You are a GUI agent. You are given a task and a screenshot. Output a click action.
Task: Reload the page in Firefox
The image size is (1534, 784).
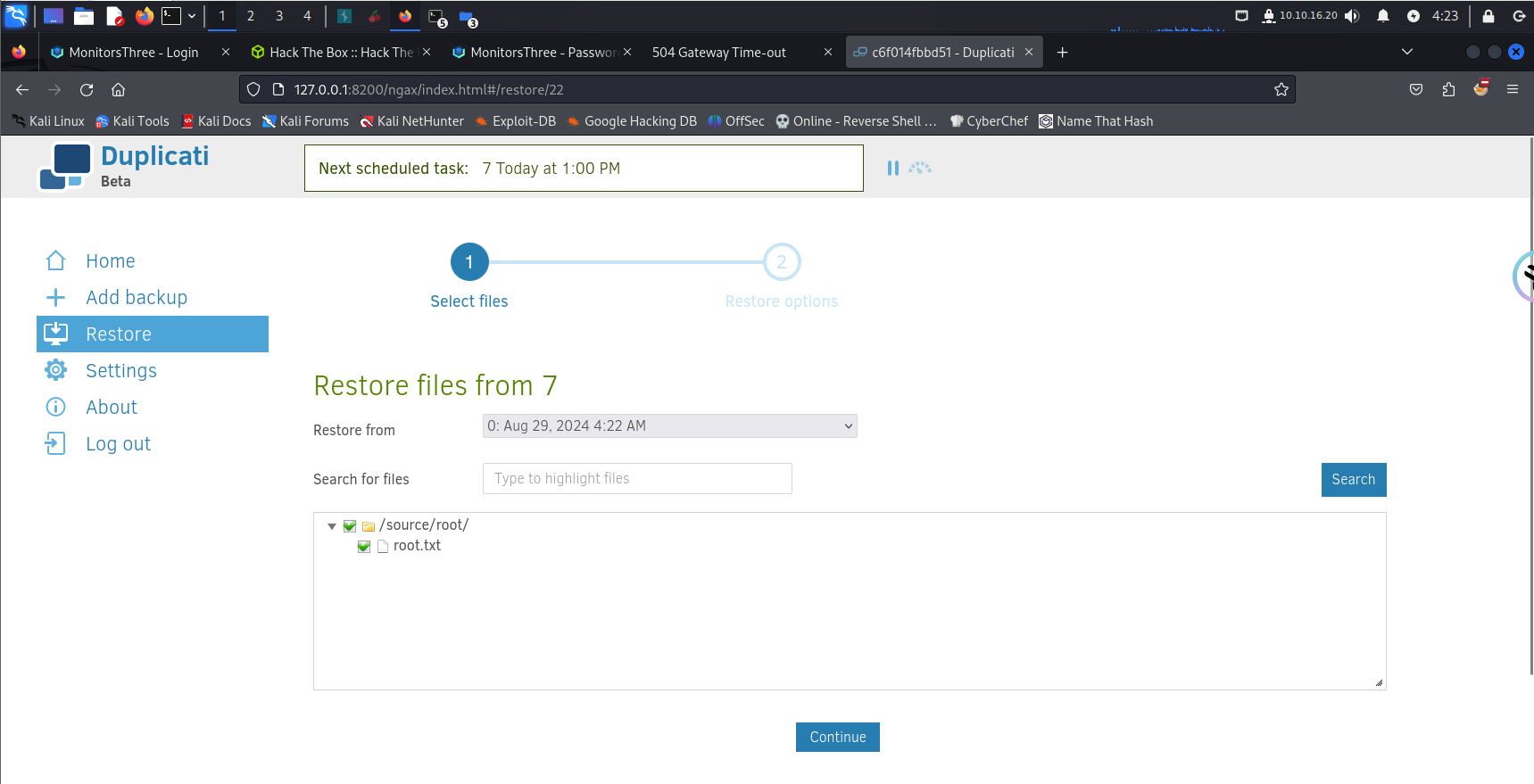[x=87, y=89]
